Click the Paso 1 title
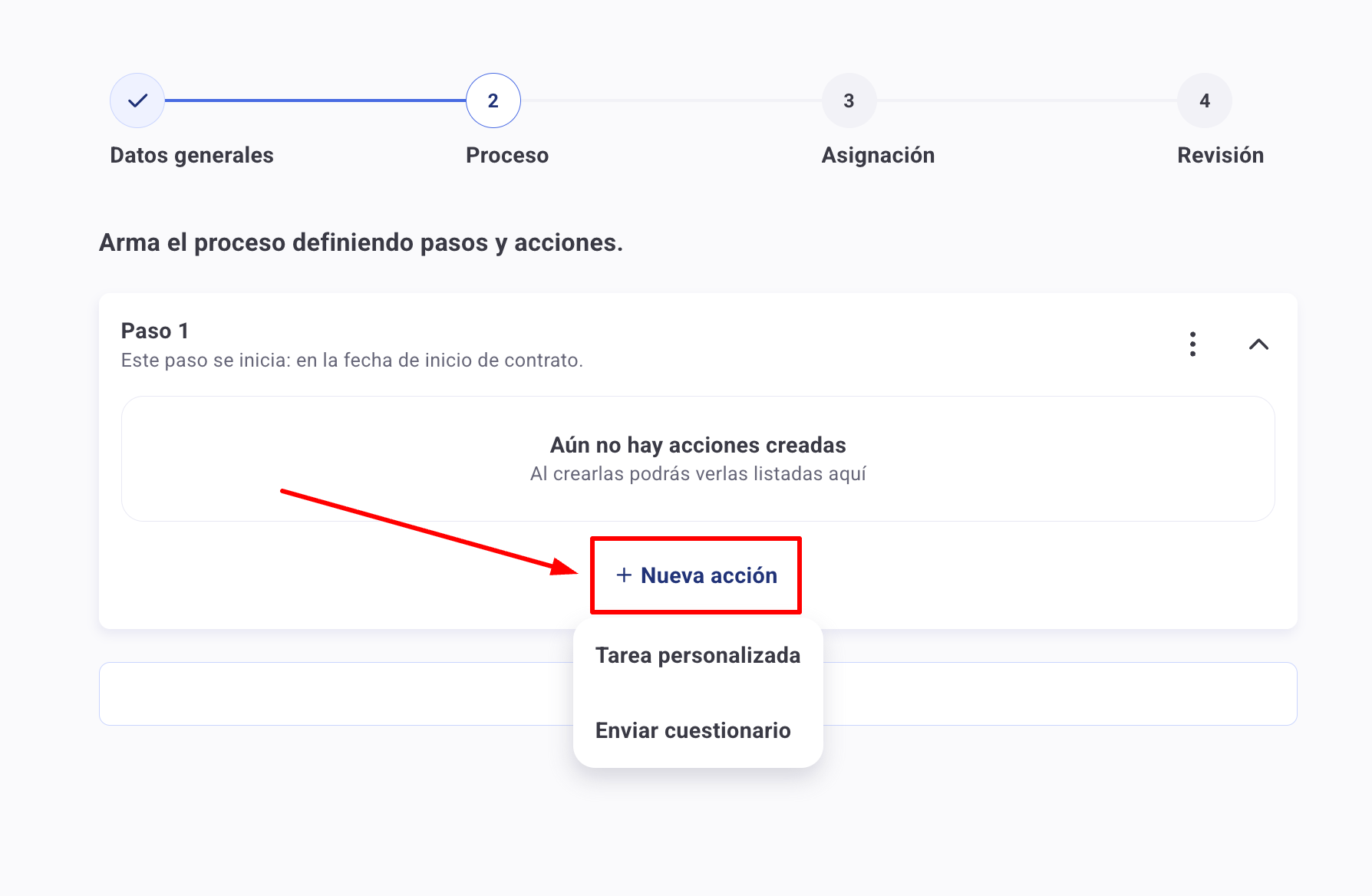Image resolution: width=1372 pixels, height=896 pixels. point(155,331)
